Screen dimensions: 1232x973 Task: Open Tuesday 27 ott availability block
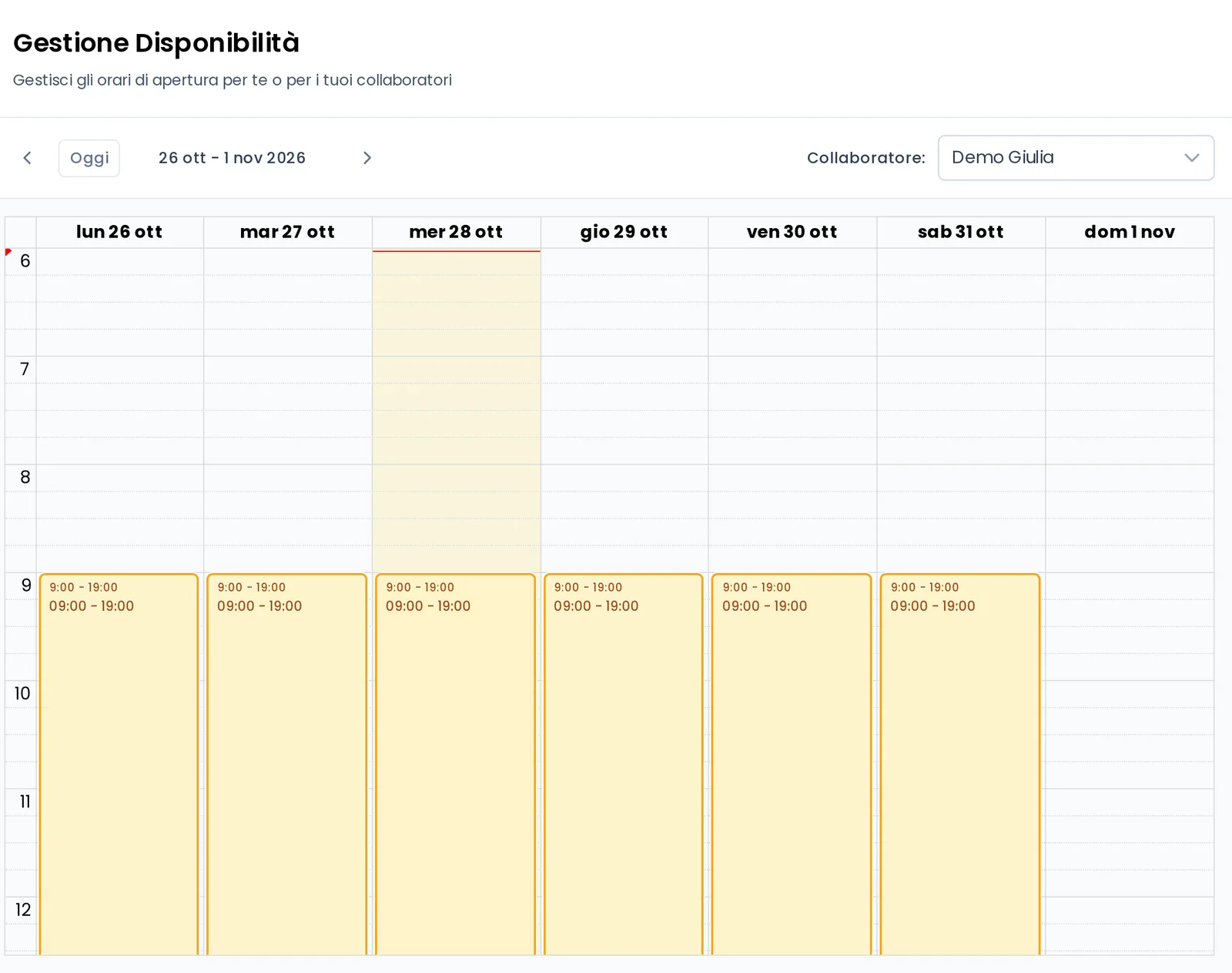(x=286, y=764)
